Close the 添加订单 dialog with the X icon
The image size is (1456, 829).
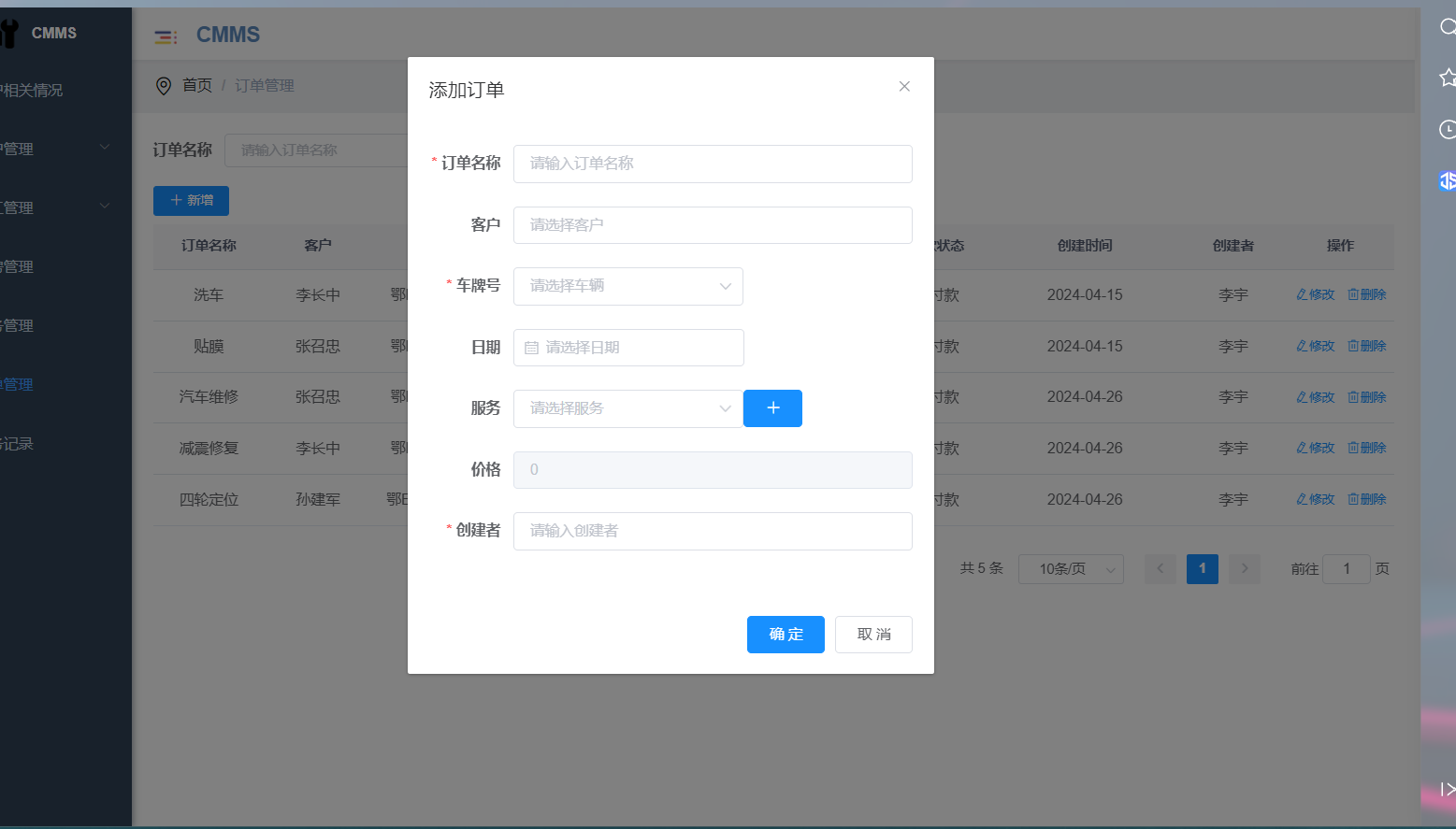(x=904, y=86)
